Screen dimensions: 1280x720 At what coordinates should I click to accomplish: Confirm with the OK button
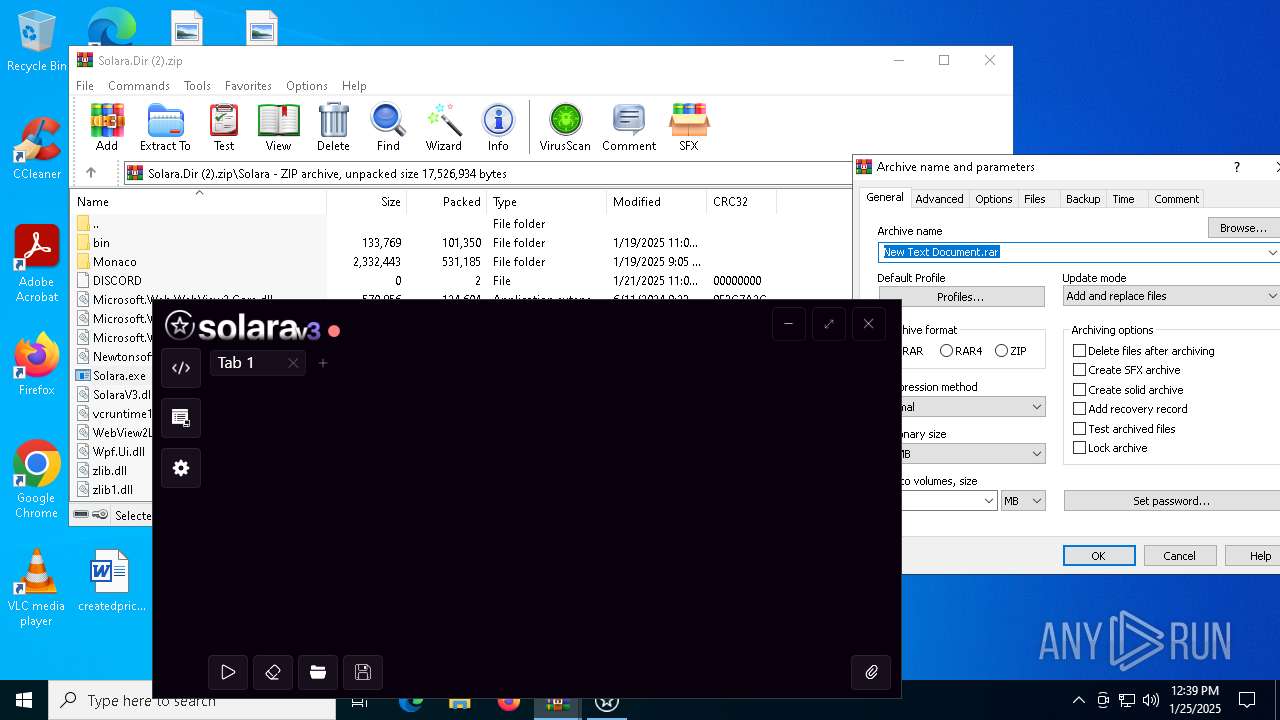pos(1098,556)
